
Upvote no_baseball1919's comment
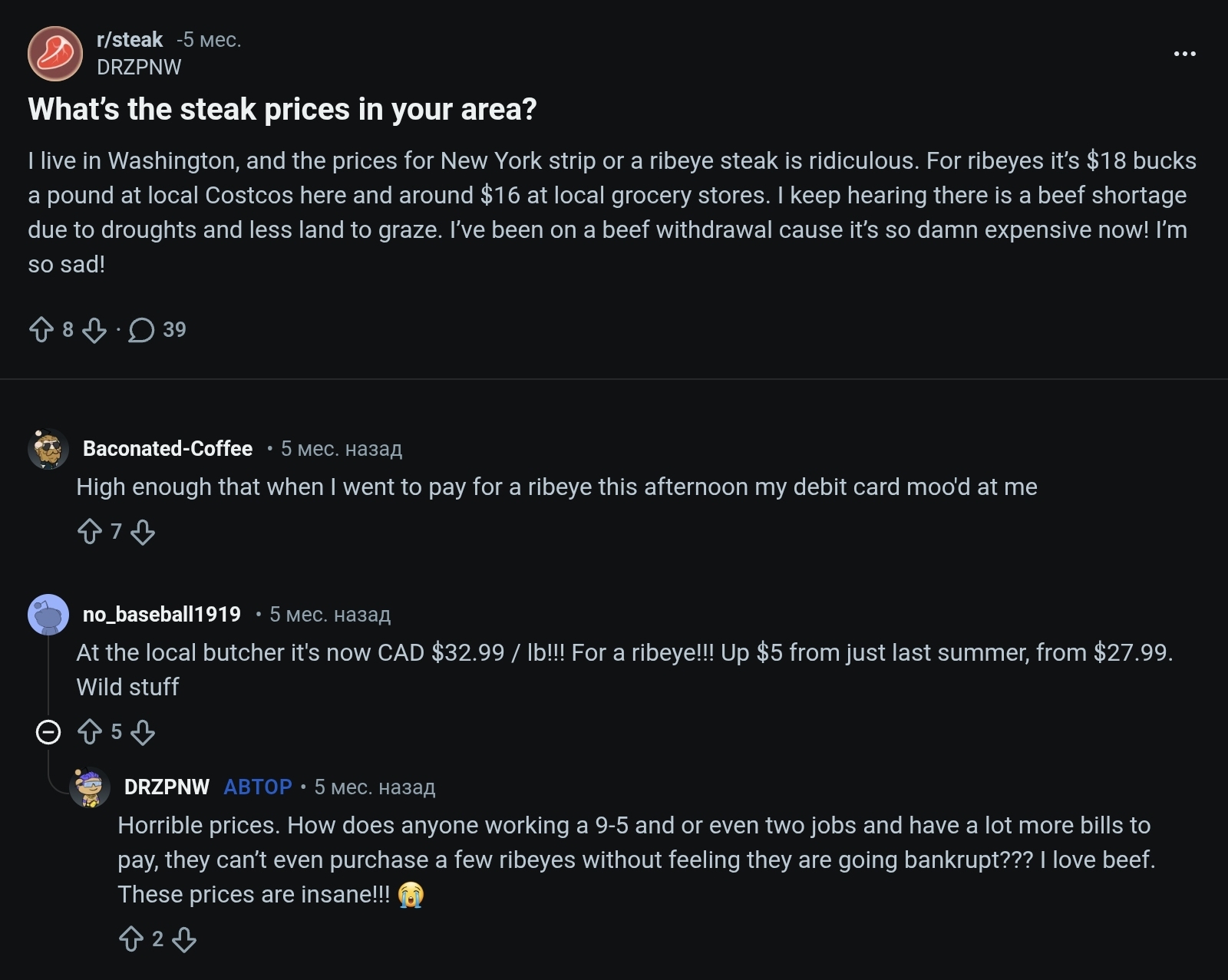coord(90,732)
